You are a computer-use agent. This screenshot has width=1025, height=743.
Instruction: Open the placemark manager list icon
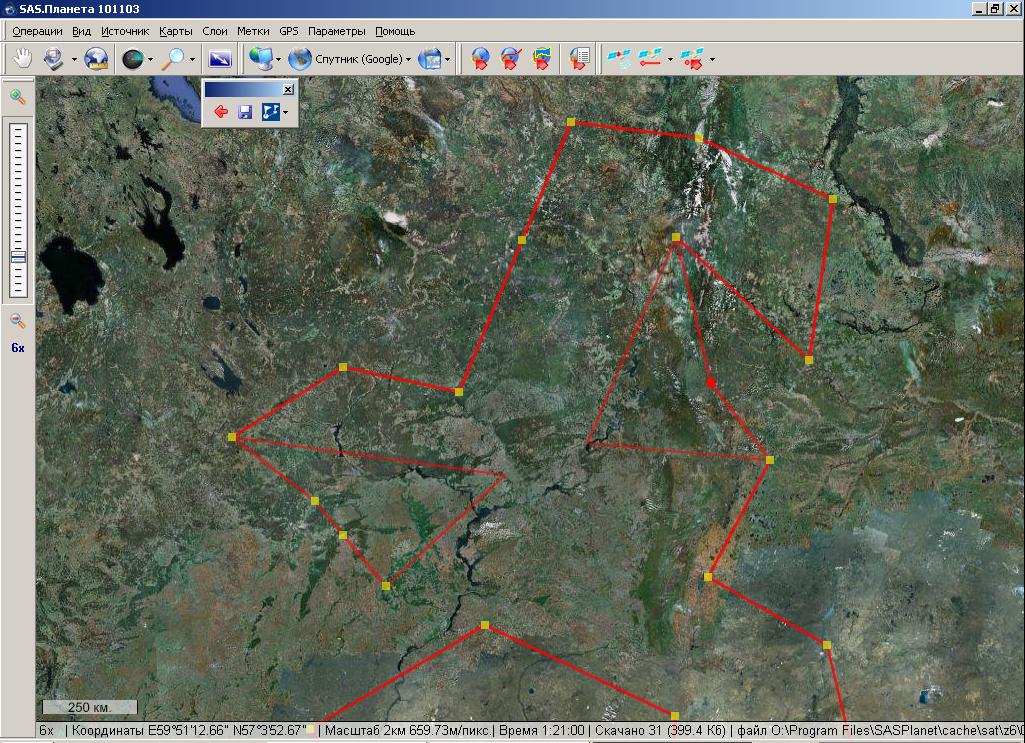[x=578, y=59]
